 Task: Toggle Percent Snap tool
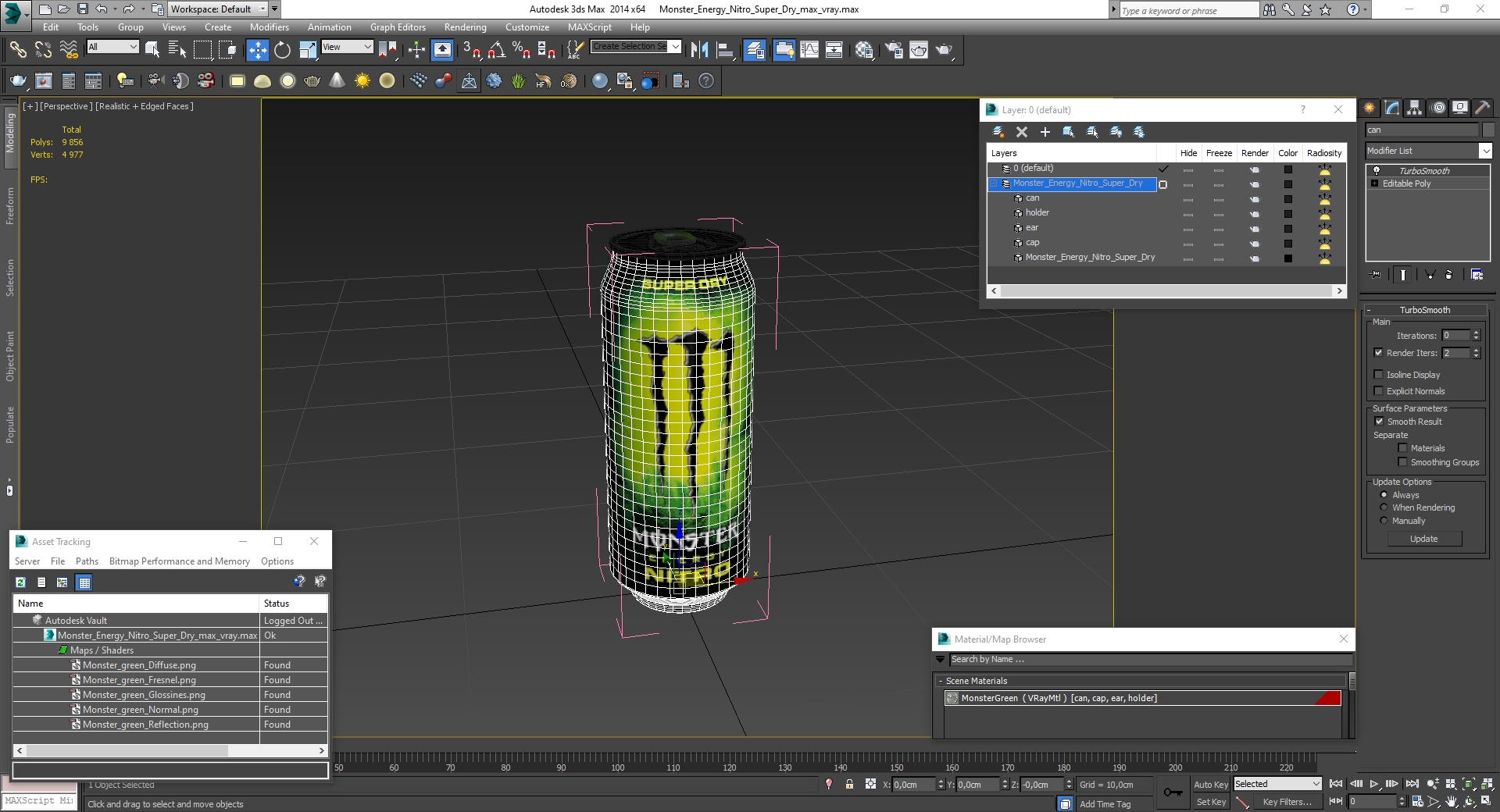point(521,50)
